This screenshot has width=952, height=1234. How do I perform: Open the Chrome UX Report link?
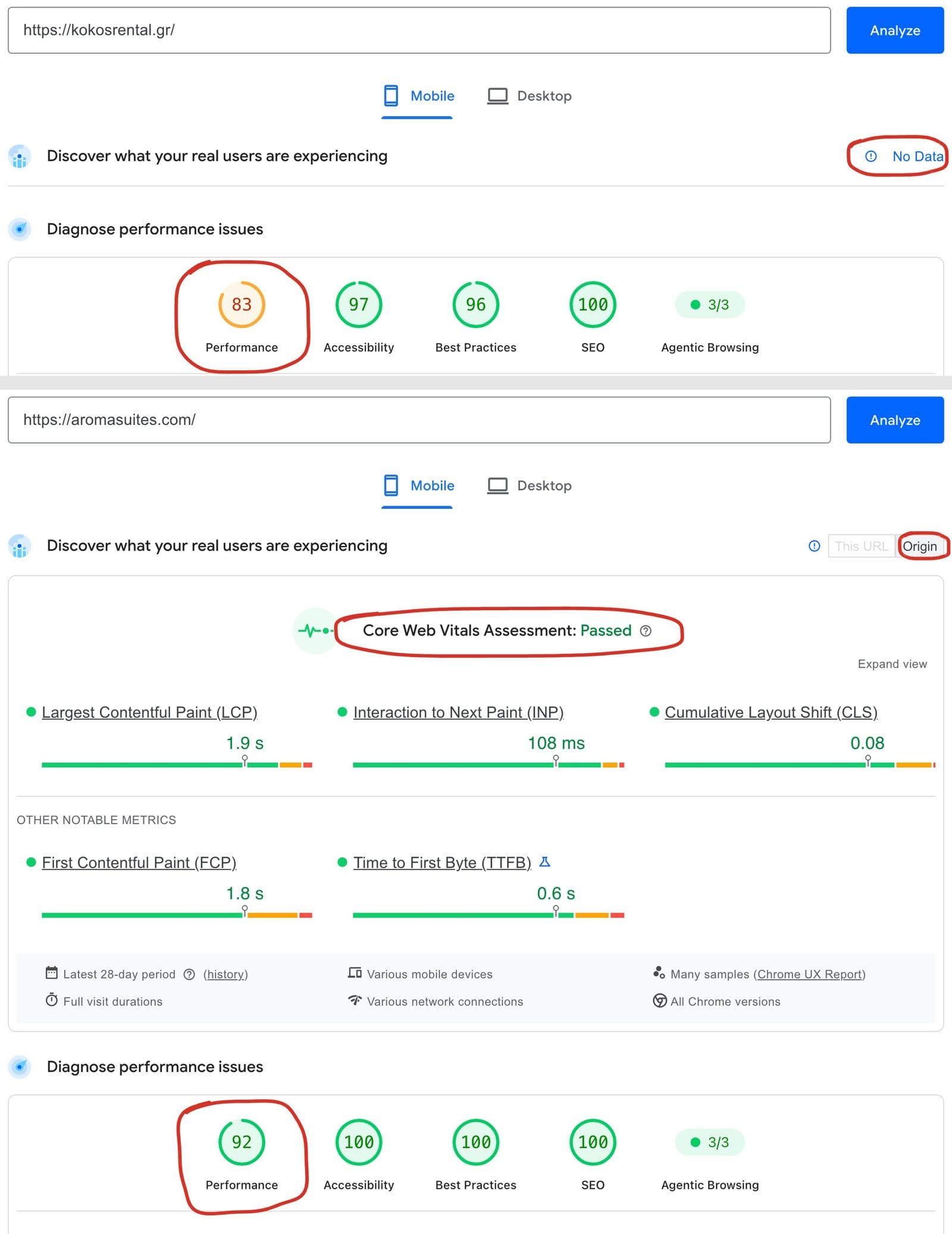pos(809,974)
